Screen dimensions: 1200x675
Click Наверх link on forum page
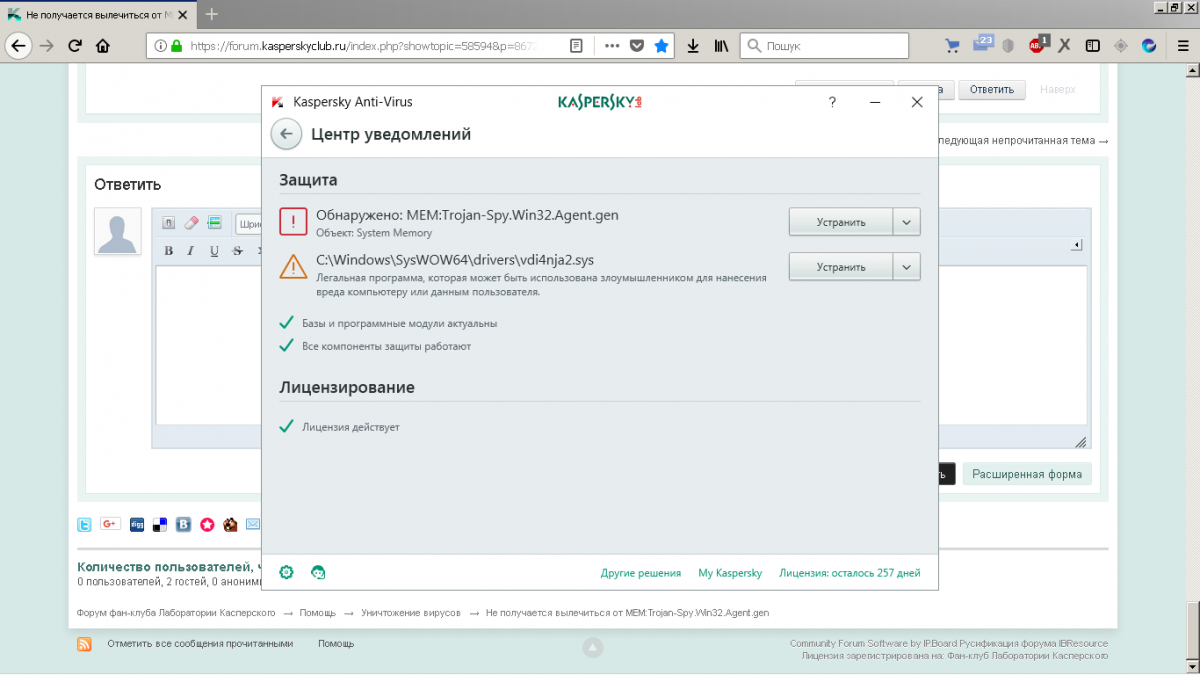click(1058, 89)
